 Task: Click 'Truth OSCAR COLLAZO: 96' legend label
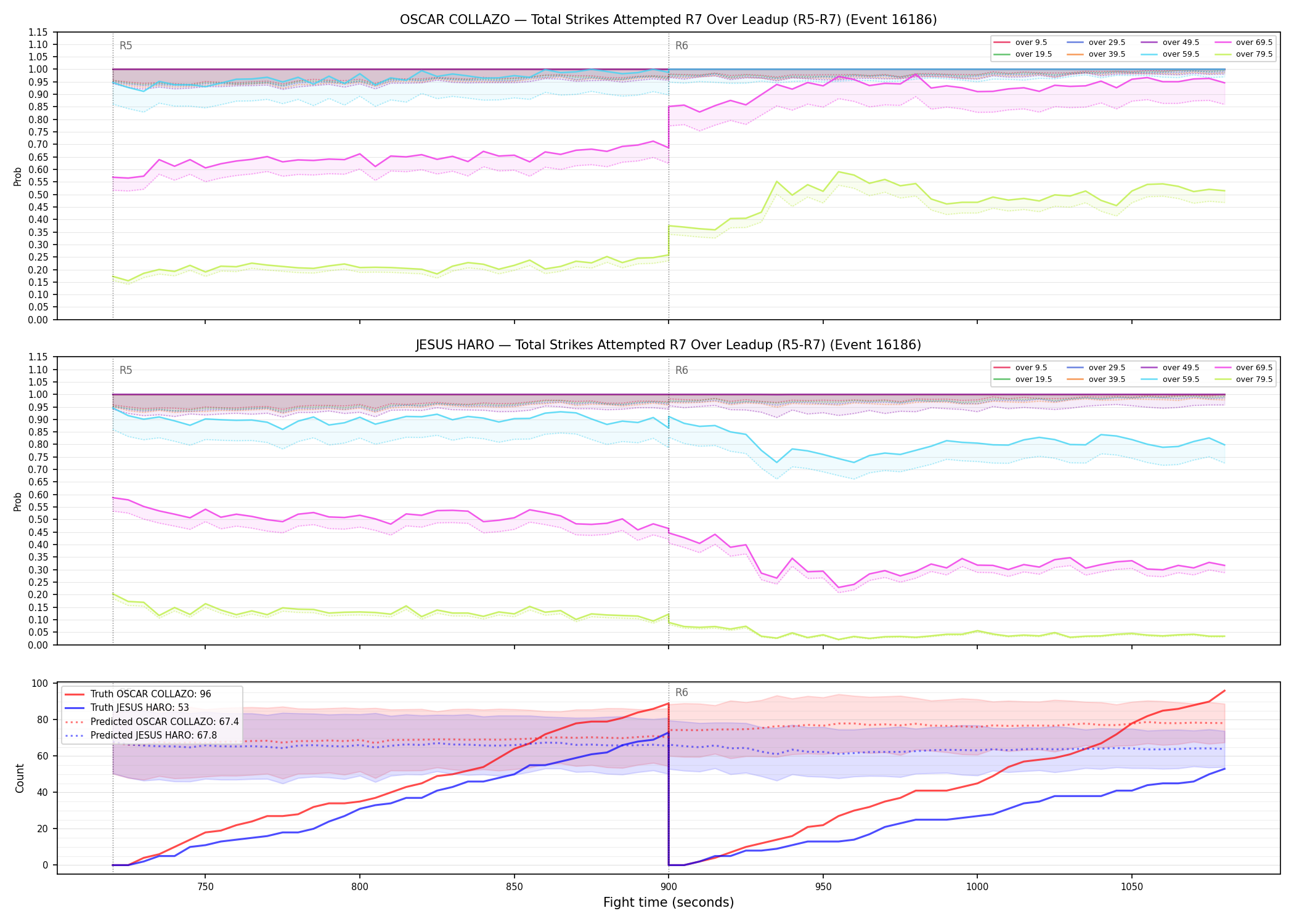(x=150, y=694)
